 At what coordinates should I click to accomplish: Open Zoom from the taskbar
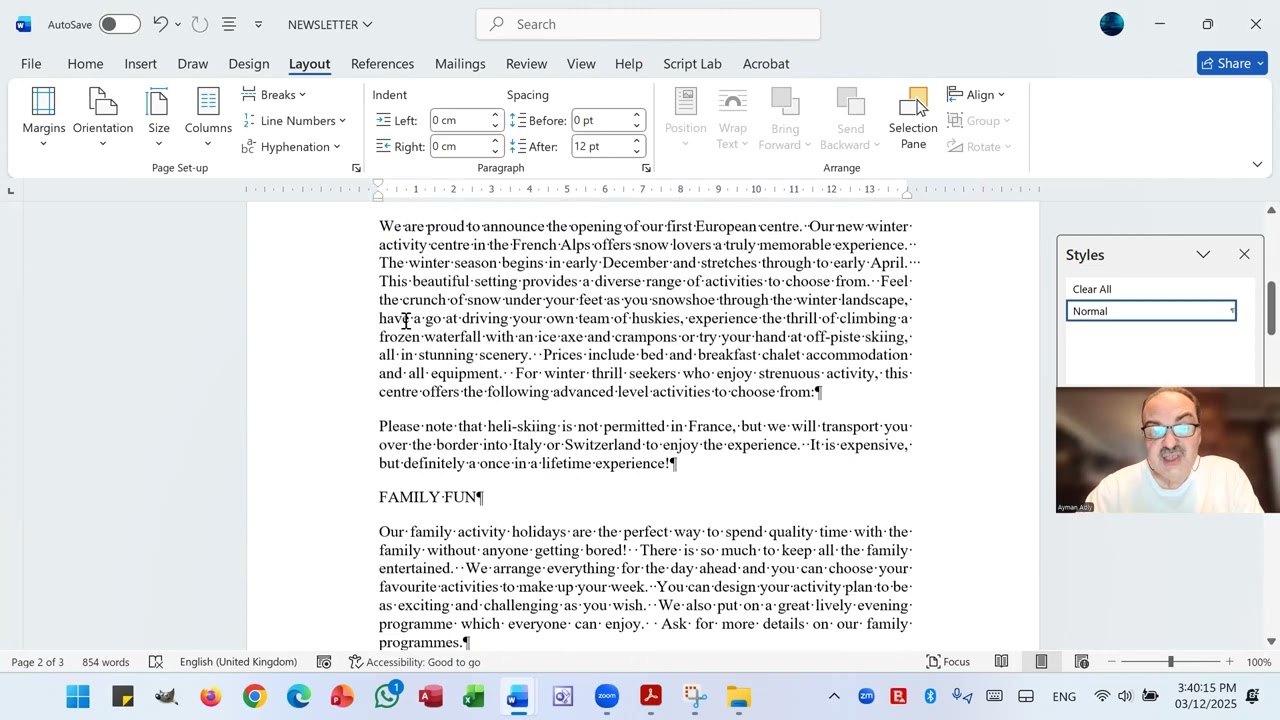(x=607, y=696)
